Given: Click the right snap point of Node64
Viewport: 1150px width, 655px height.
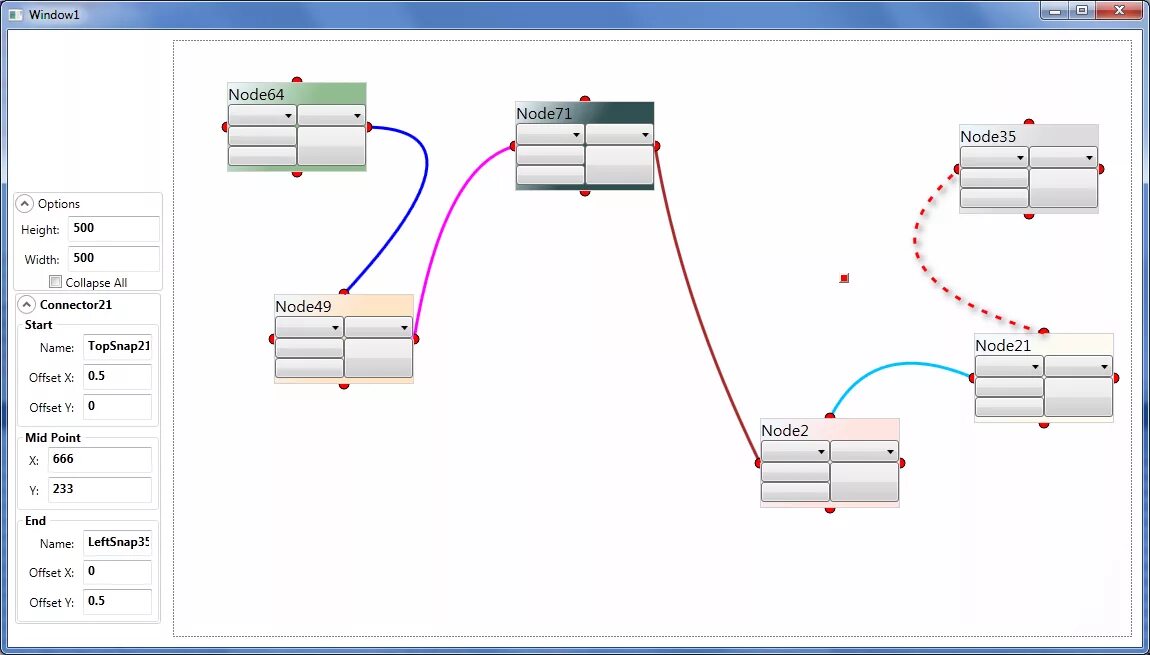Looking at the screenshot, I should (x=368, y=128).
